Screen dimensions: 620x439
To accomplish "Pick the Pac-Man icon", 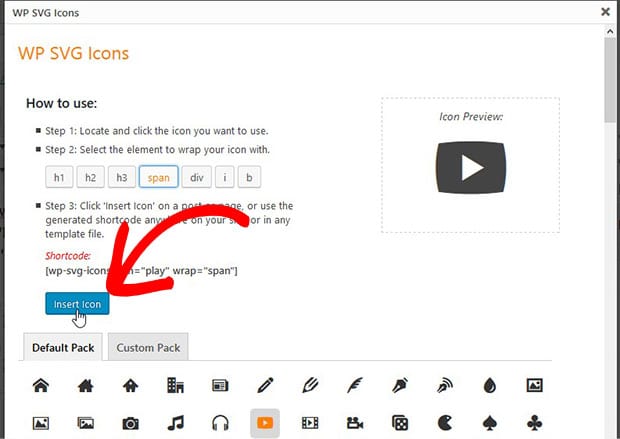I will click(x=445, y=423).
